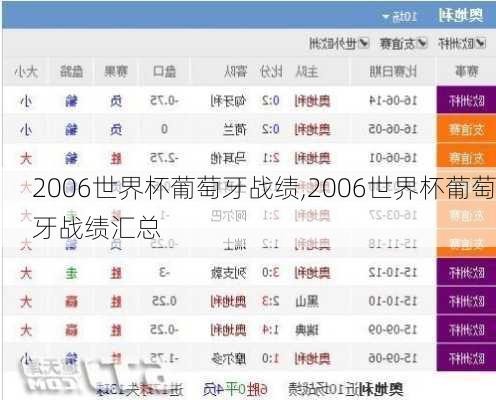Click the -2.75 handicap value
496x400 pixels.
(x=164, y=157)
